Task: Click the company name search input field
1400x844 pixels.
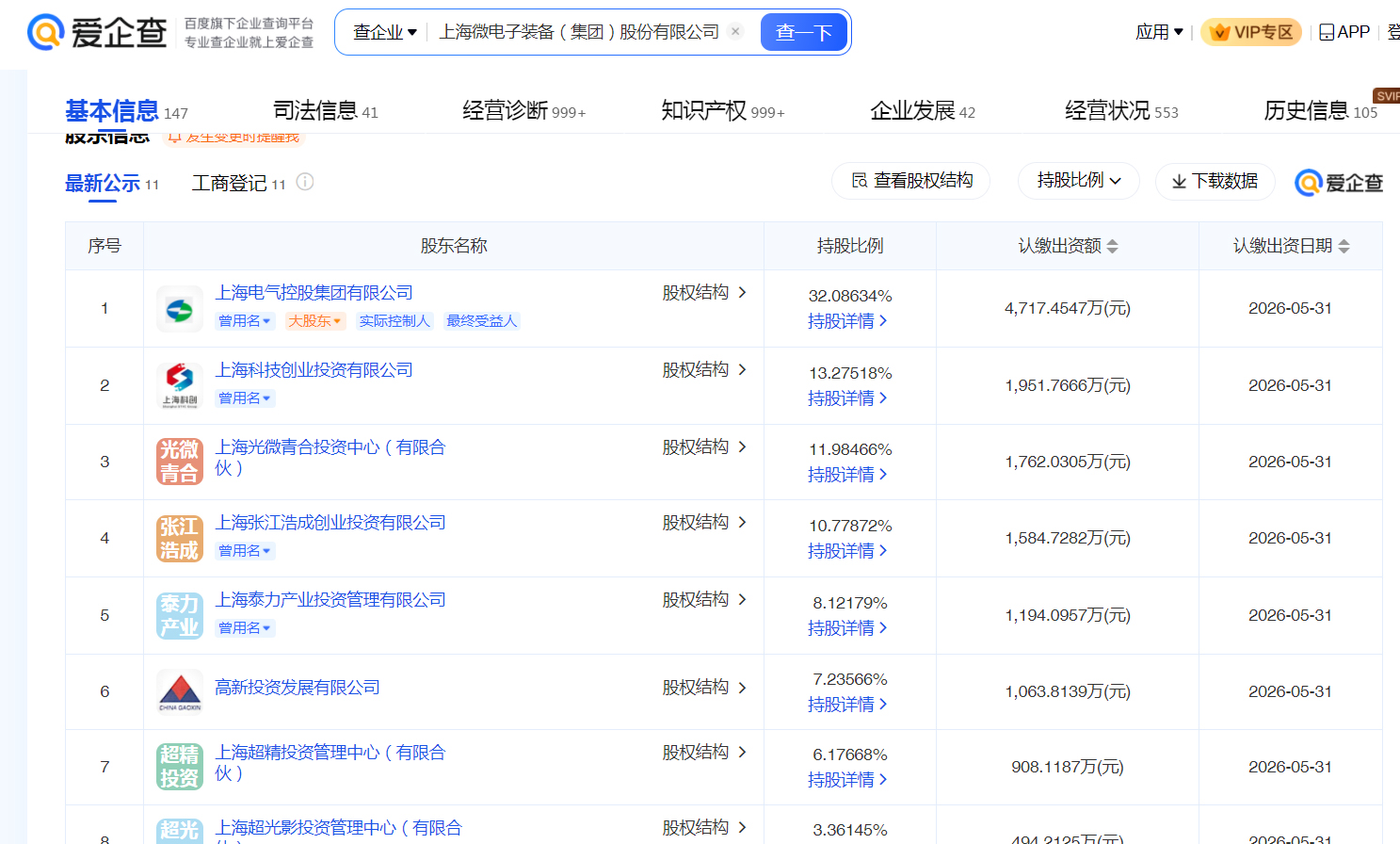Action: point(579,32)
